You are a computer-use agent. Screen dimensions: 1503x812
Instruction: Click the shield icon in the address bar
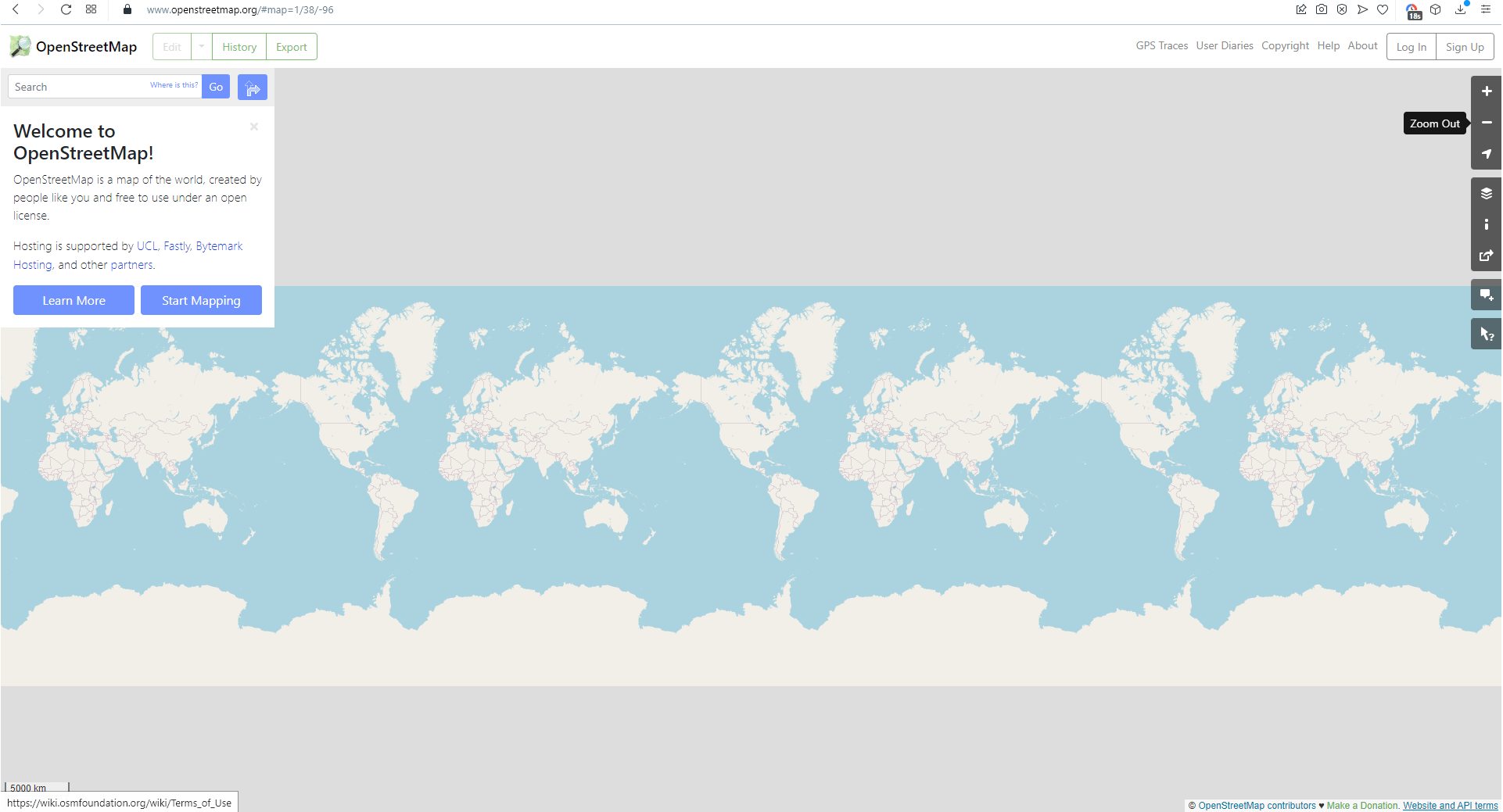click(x=1342, y=9)
